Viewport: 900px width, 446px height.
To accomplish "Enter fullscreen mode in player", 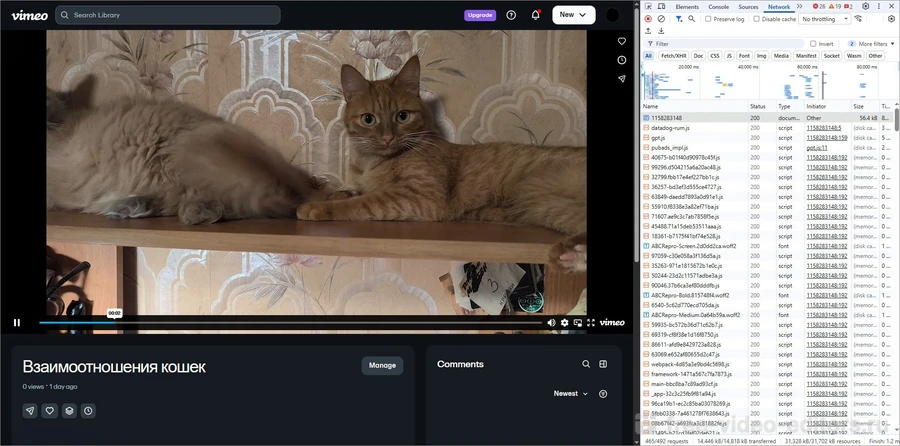I will (x=591, y=323).
